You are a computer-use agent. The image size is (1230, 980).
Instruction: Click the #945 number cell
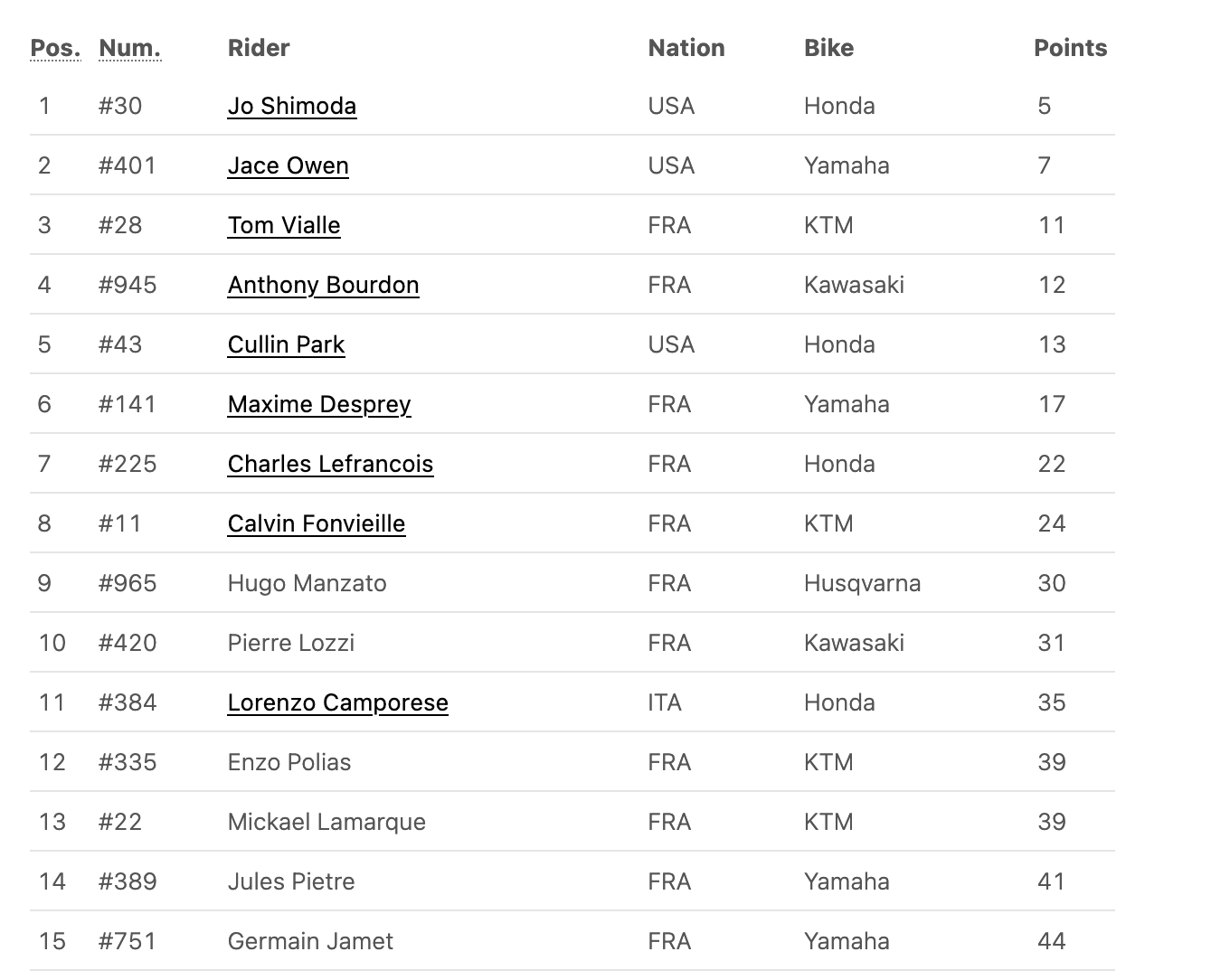click(x=128, y=285)
